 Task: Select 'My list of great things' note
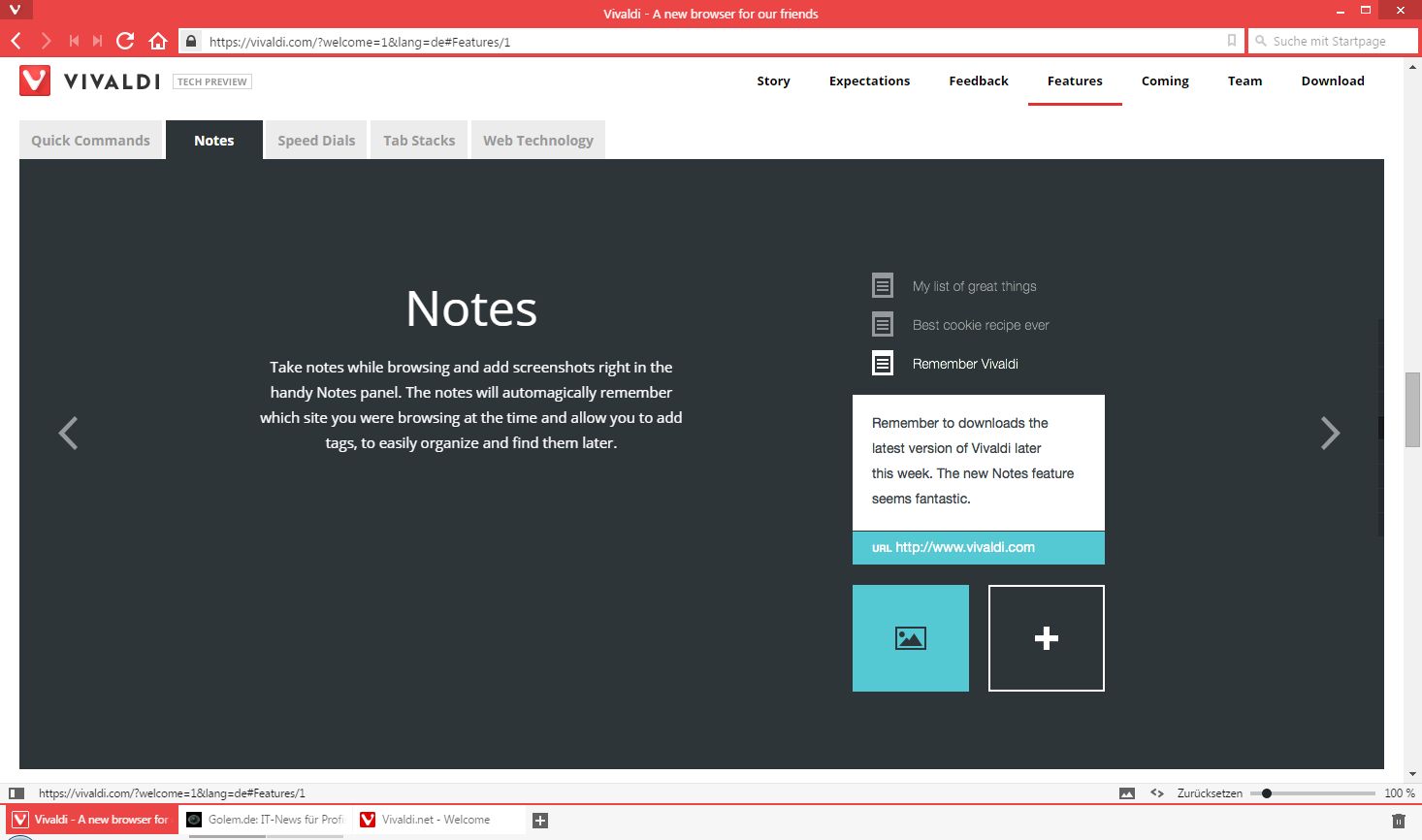(x=974, y=286)
